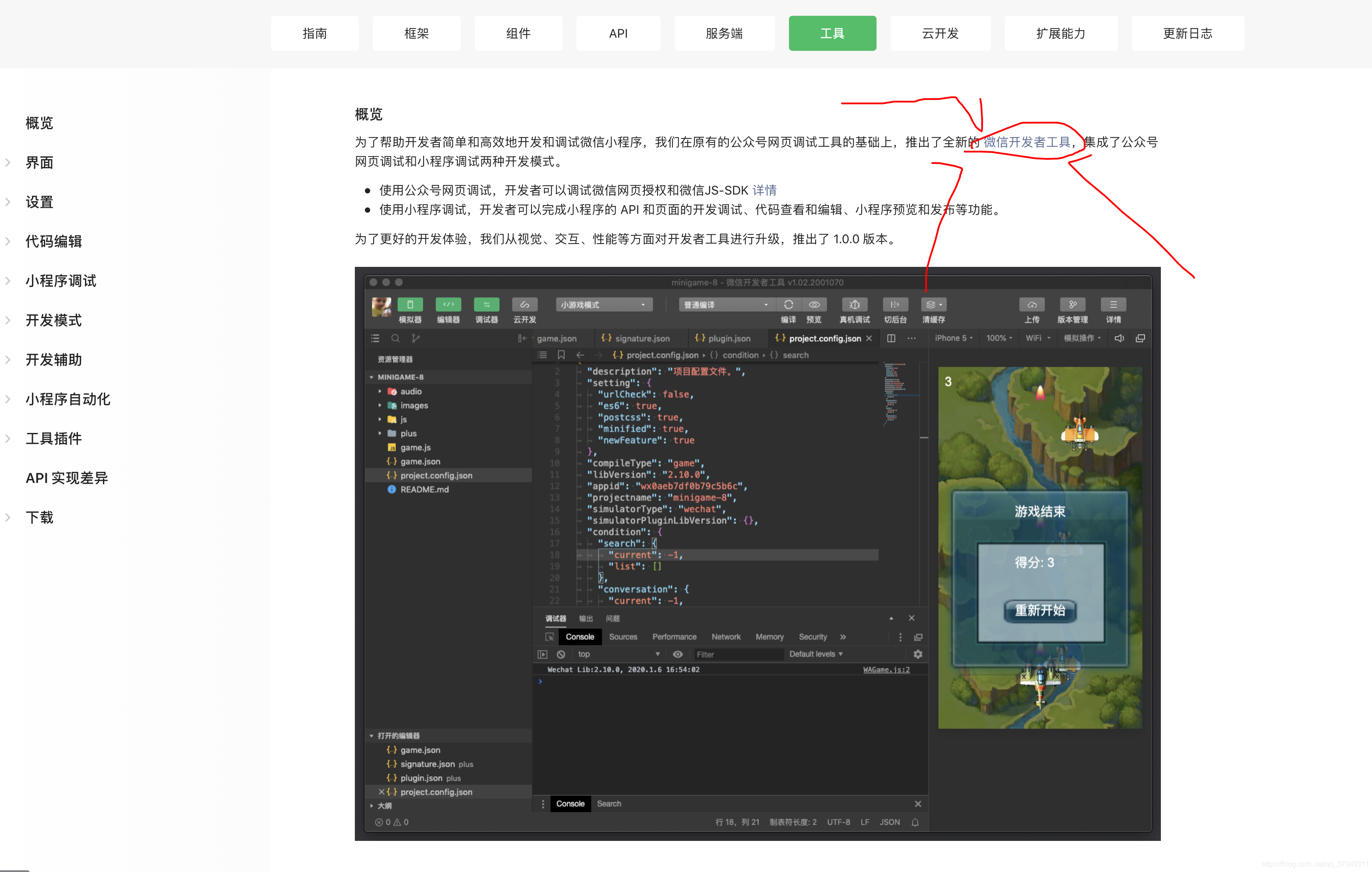Click the 详情 link after JS-SDK
The image size is (1372, 872).
click(764, 190)
